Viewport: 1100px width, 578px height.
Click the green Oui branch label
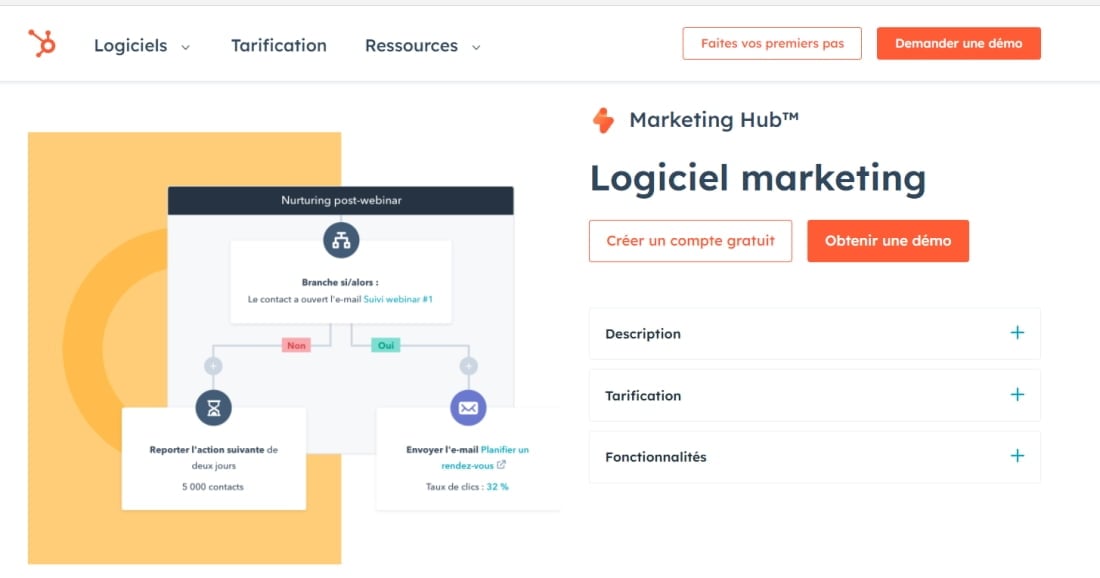pyautogui.click(x=386, y=345)
